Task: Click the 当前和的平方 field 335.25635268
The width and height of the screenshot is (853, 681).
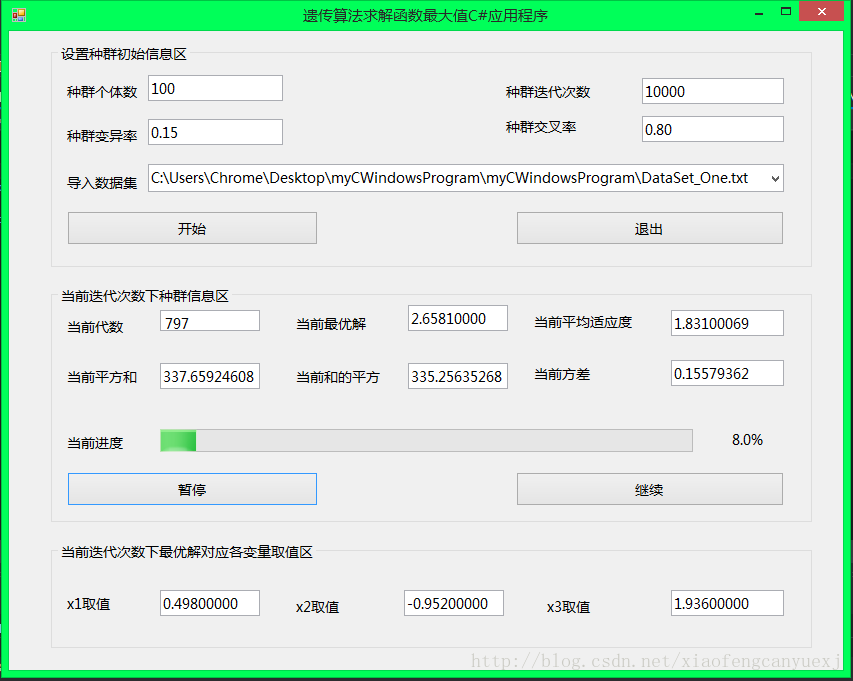Action: [458, 376]
